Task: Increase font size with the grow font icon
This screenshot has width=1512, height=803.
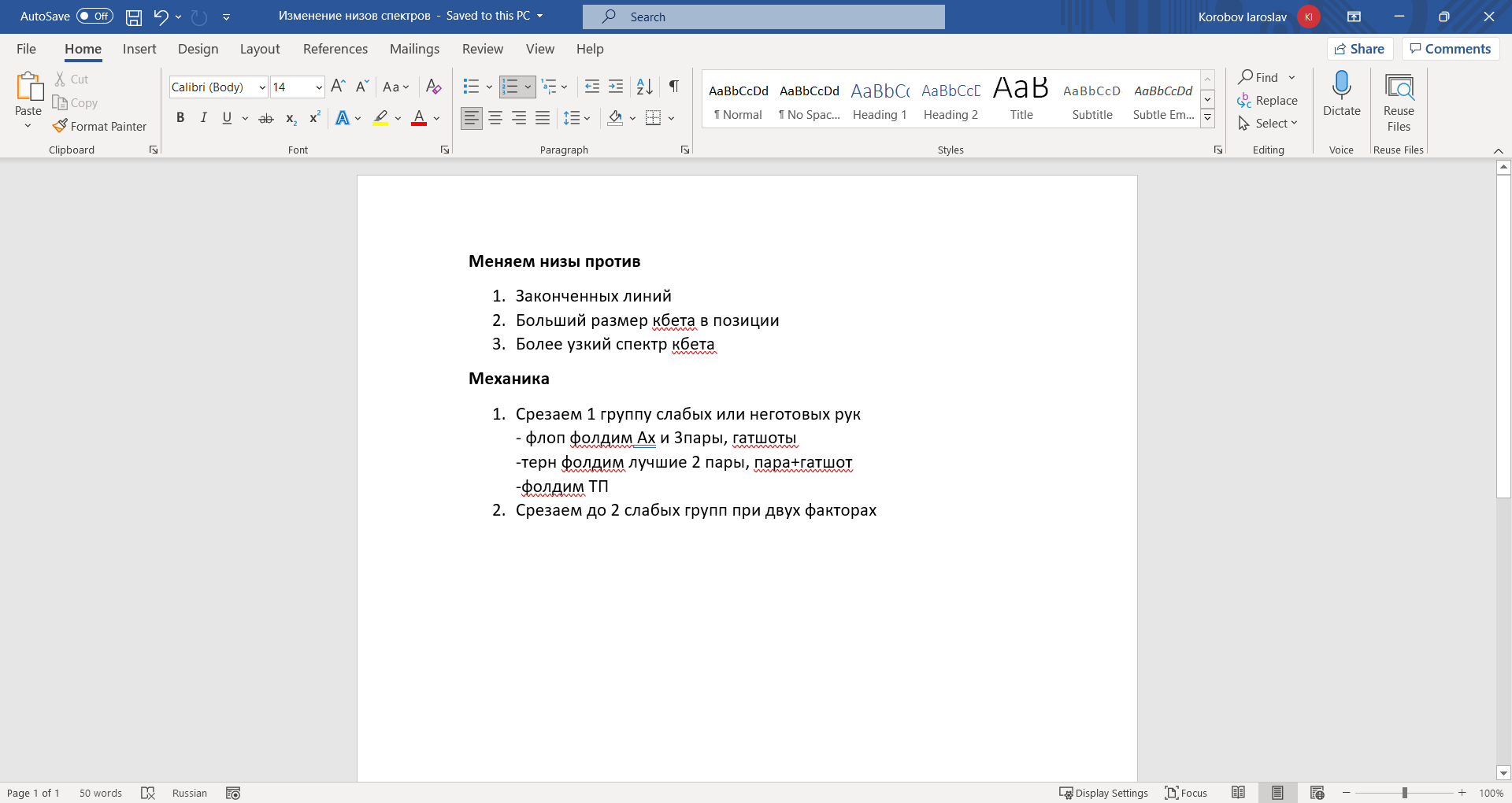Action: click(x=338, y=87)
